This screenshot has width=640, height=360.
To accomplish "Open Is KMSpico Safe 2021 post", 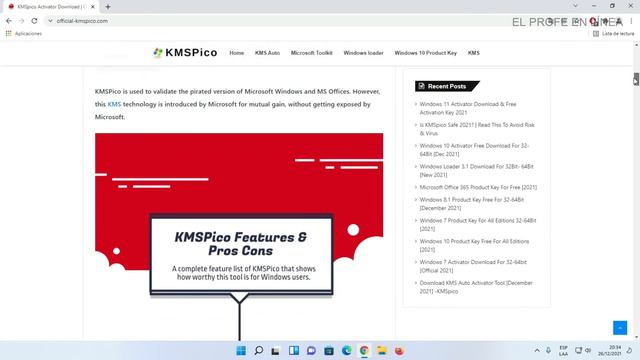I will (477, 129).
